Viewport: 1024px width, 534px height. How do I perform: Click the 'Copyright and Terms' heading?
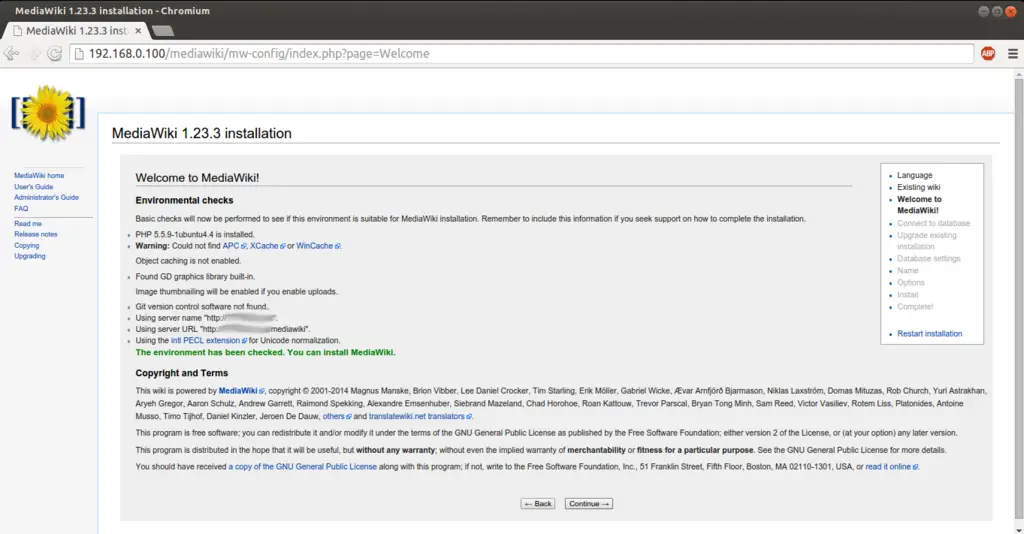click(x=182, y=373)
